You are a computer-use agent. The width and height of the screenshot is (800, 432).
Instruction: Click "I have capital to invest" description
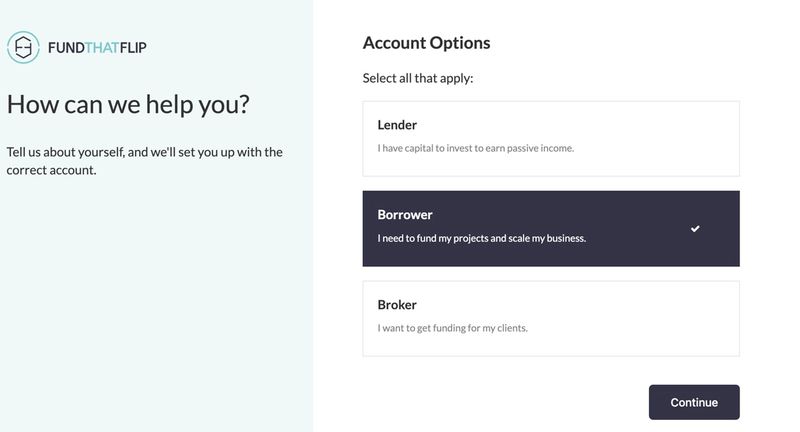(476, 149)
